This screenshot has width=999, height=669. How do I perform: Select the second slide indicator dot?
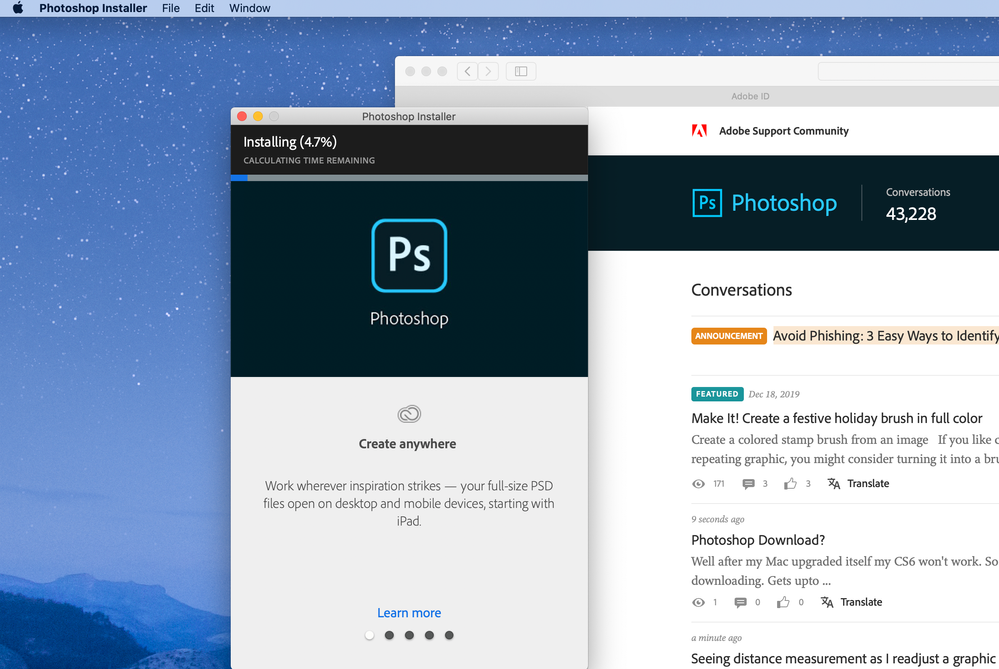tap(389, 635)
